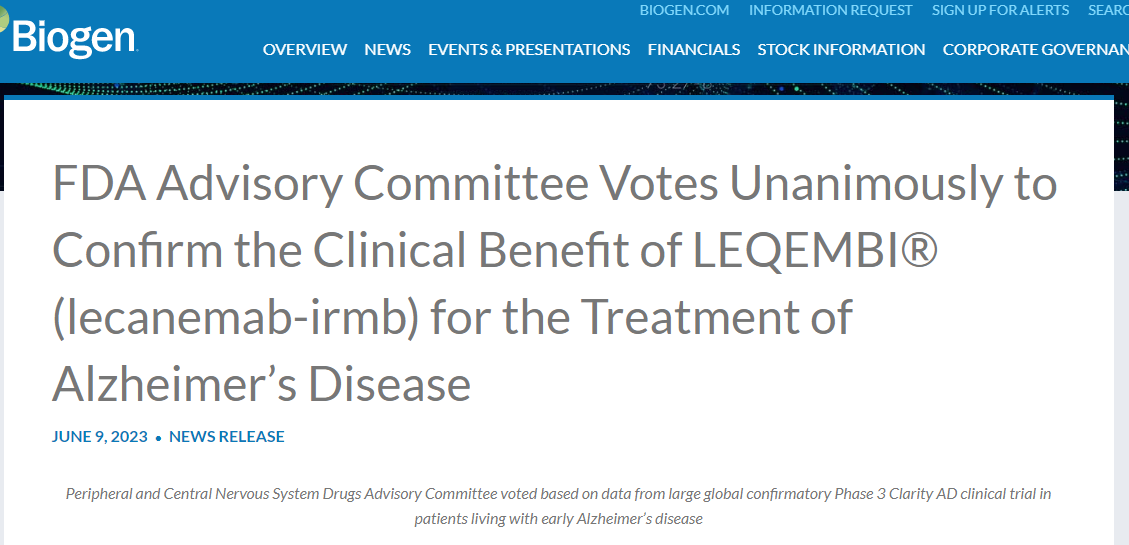Screen dimensions: 1129x545
Task: Open the News navigation item
Action: click(x=387, y=49)
